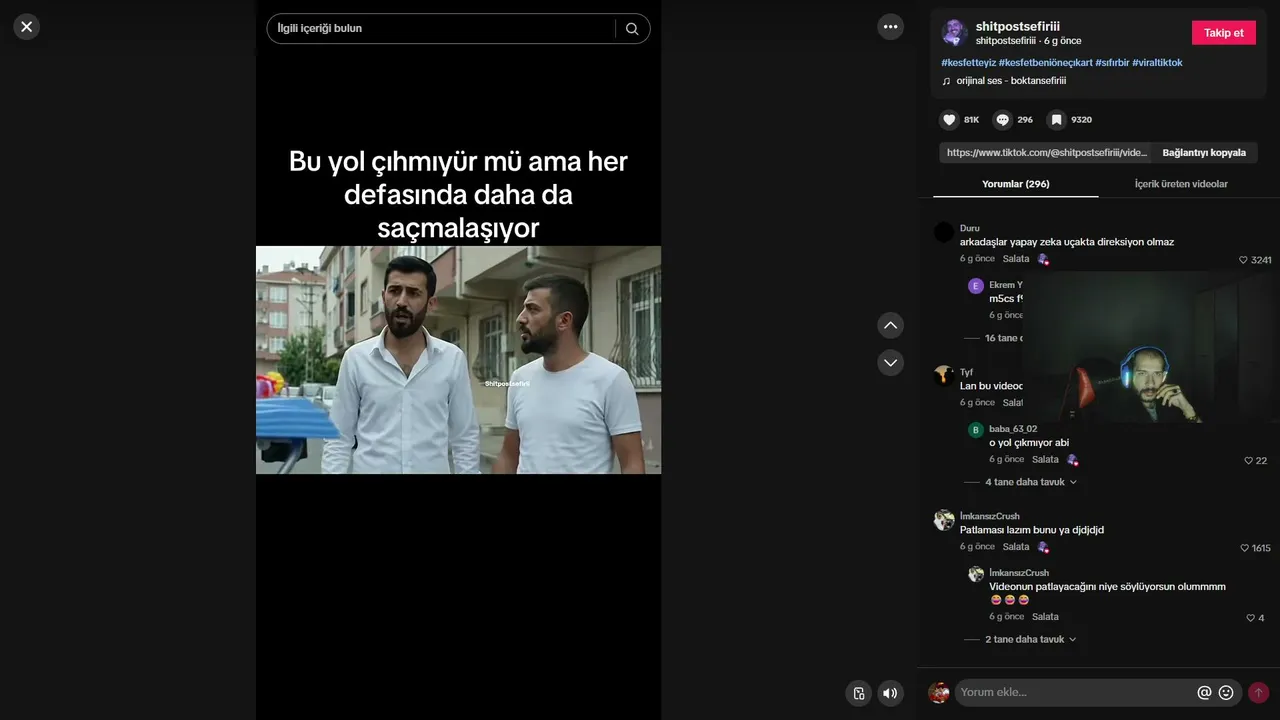Insert a mention with @ icon

pos(1204,692)
